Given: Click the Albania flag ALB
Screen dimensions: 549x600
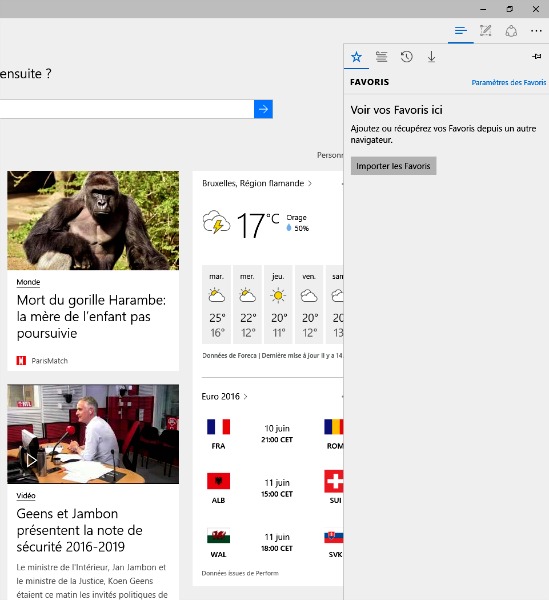Looking at the screenshot, I should 218,481.
